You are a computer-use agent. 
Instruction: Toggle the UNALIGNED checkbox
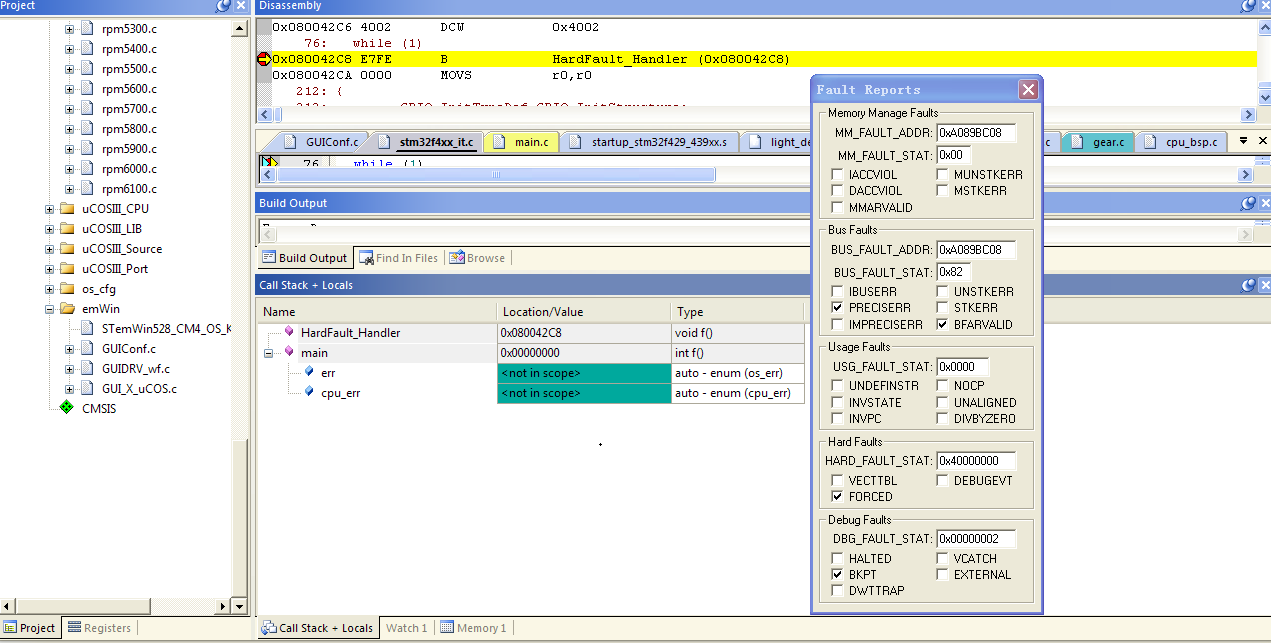[943, 402]
